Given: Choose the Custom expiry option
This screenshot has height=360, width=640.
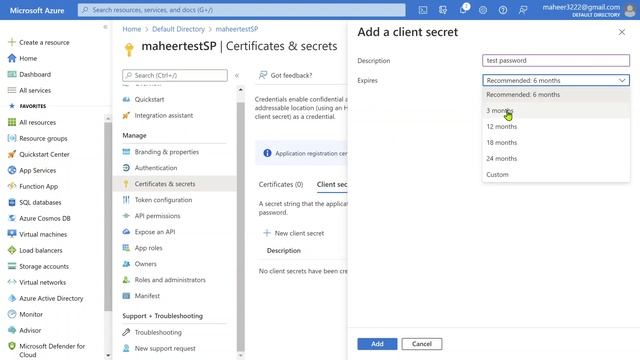Looking at the screenshot, I should [x=556, y=174].
